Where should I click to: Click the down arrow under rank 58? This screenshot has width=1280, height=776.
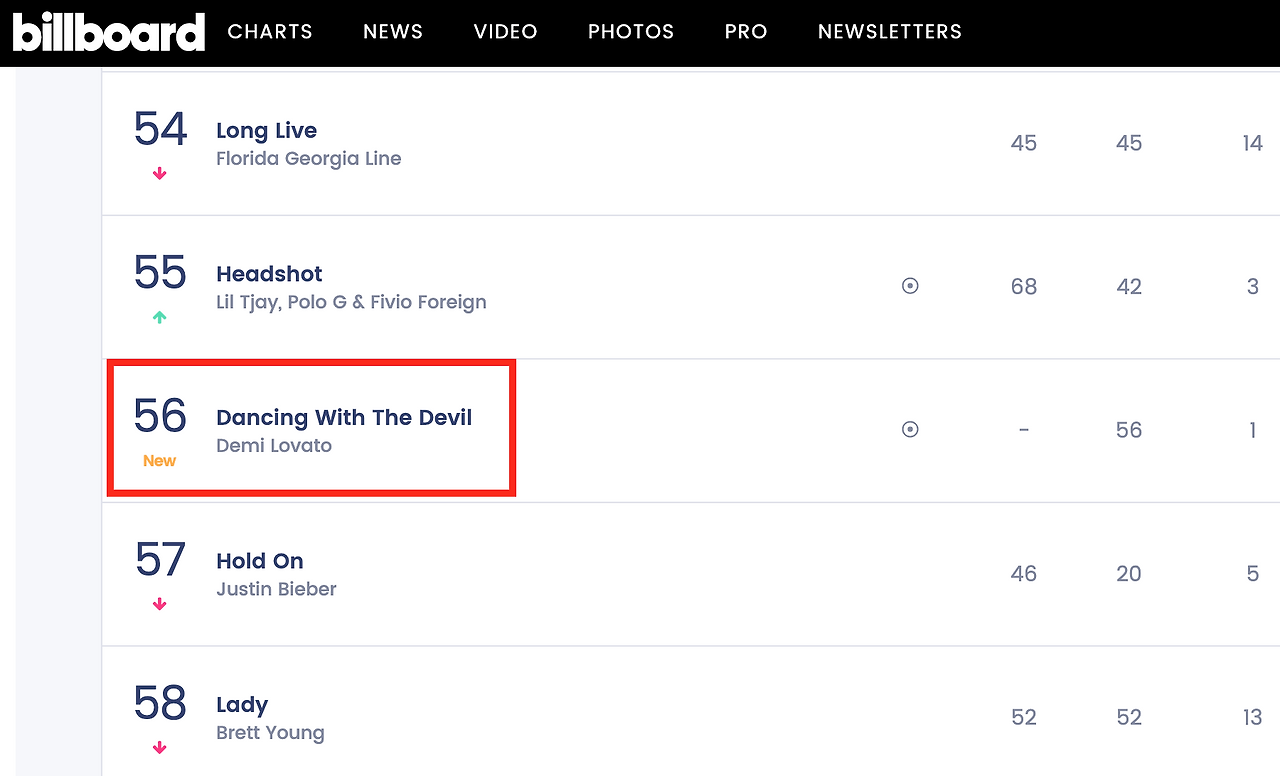(x=160, y=748)
